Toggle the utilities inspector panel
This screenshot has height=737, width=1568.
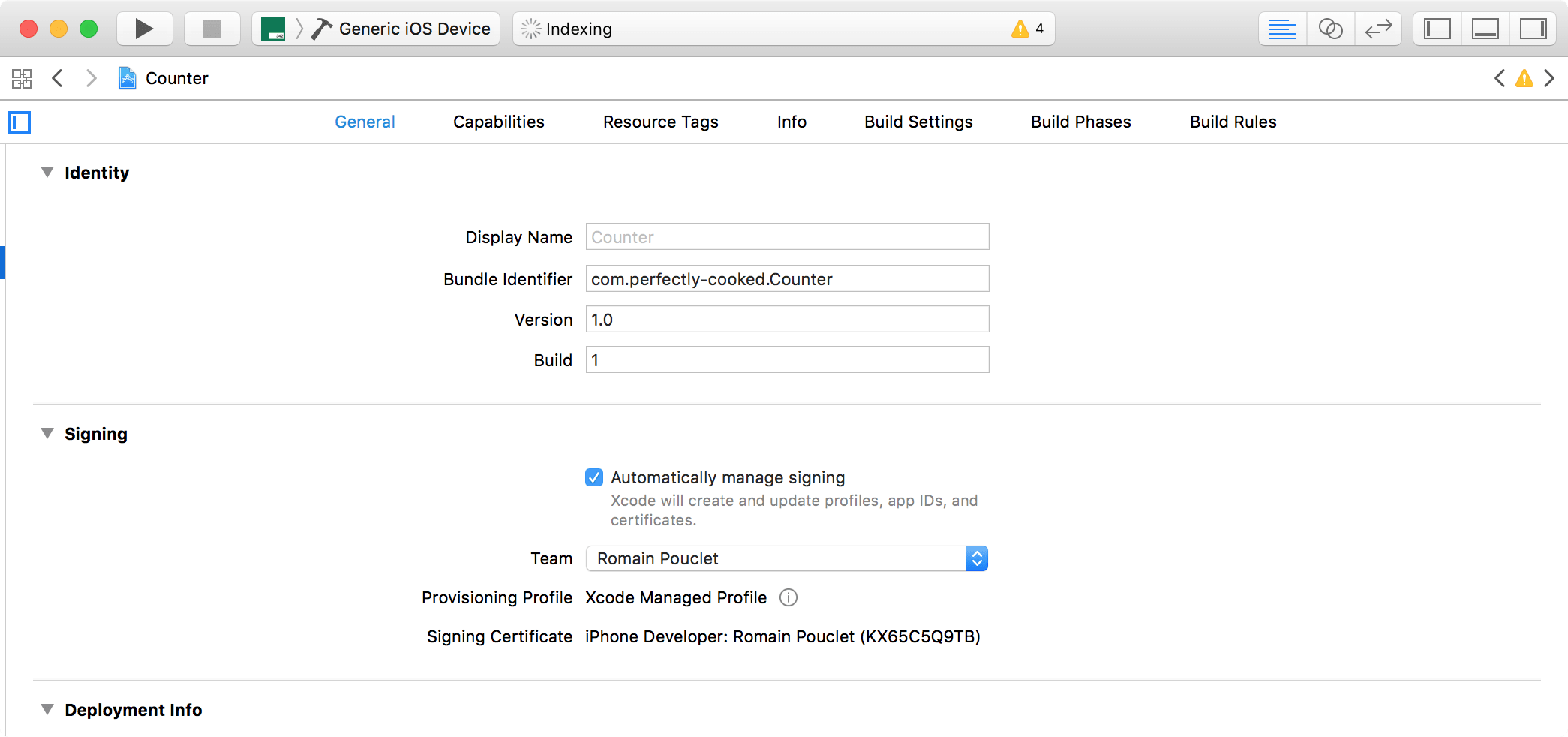1533,29
